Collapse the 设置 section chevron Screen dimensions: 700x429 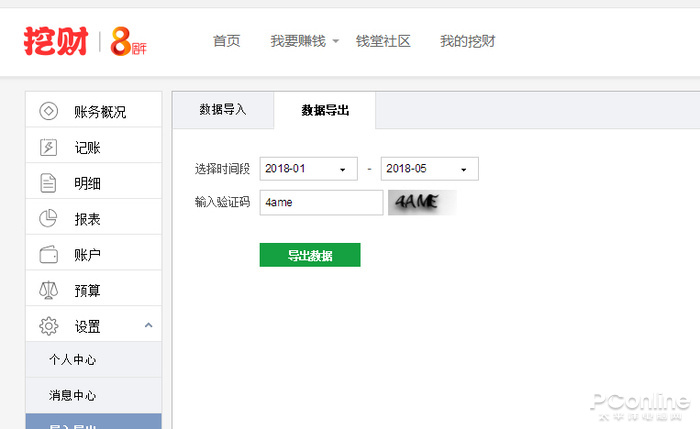[x=148, y=326]
